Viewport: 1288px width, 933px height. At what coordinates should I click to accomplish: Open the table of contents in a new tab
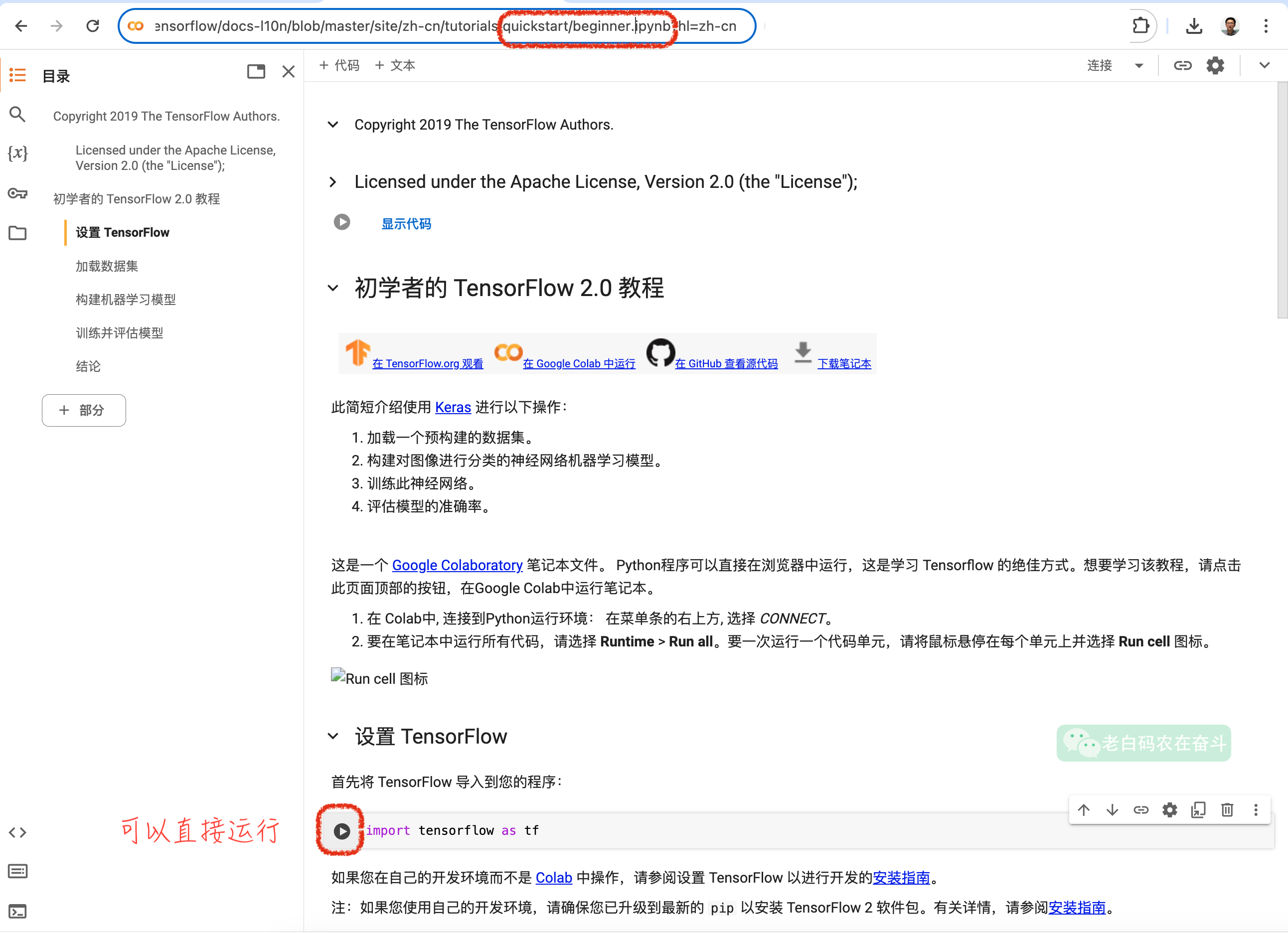click(256, 72)
